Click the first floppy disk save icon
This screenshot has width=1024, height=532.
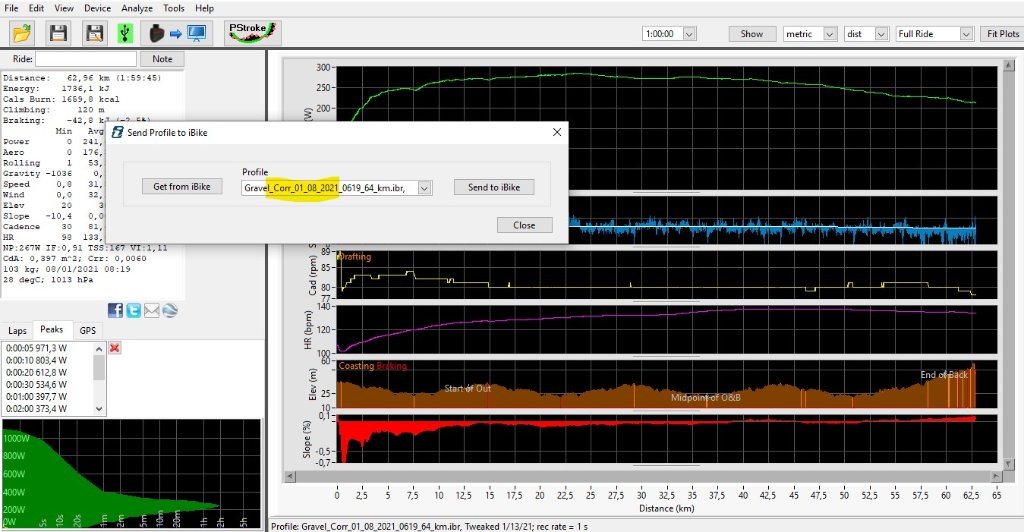coord(58,33)
